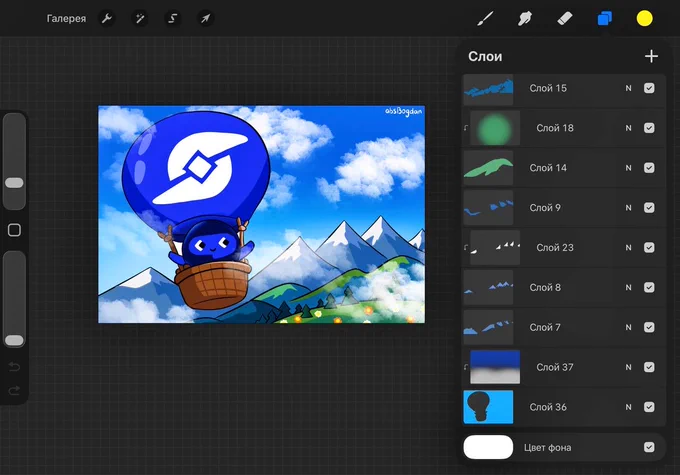
Task: Select the Transform arrow tool
Action: [x=206, y=19]
